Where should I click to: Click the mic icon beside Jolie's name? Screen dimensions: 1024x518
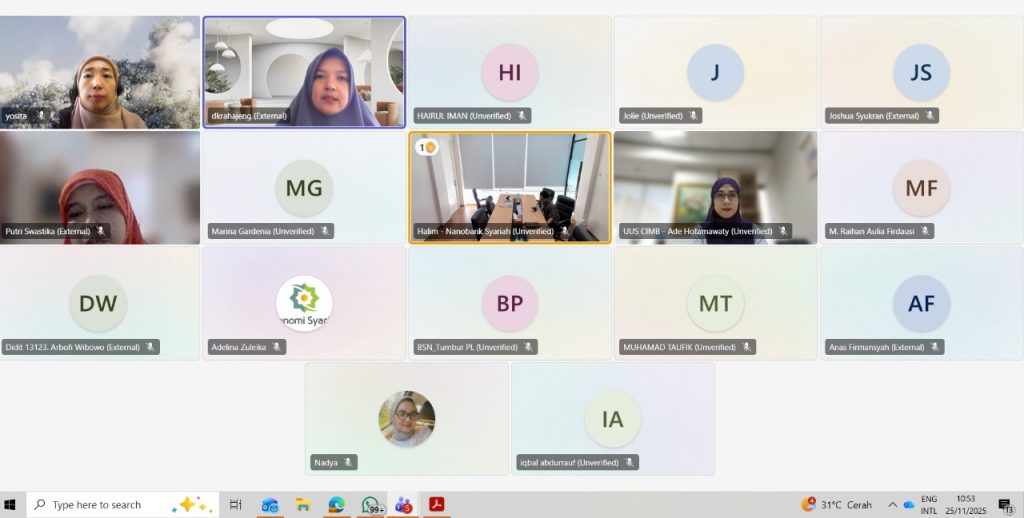tap(692, 116)
